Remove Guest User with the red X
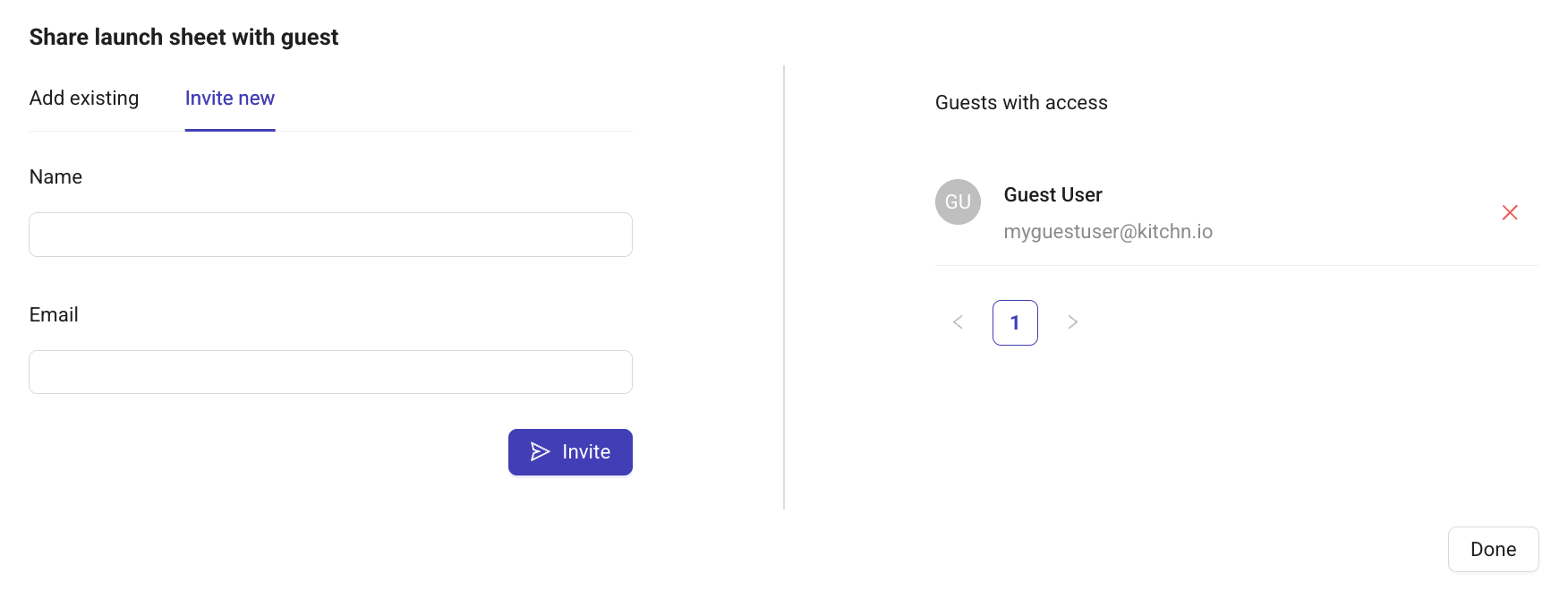This screenshot has height=591, width=1568. pyautogui.click(x=1510, y=212)
